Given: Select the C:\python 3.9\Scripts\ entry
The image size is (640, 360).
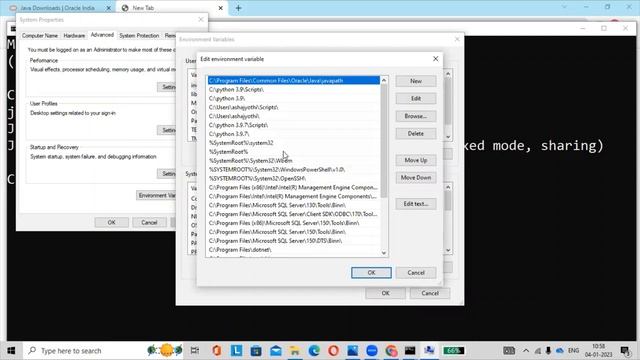Looking at the screenshot, I should (x=293, y=89).
